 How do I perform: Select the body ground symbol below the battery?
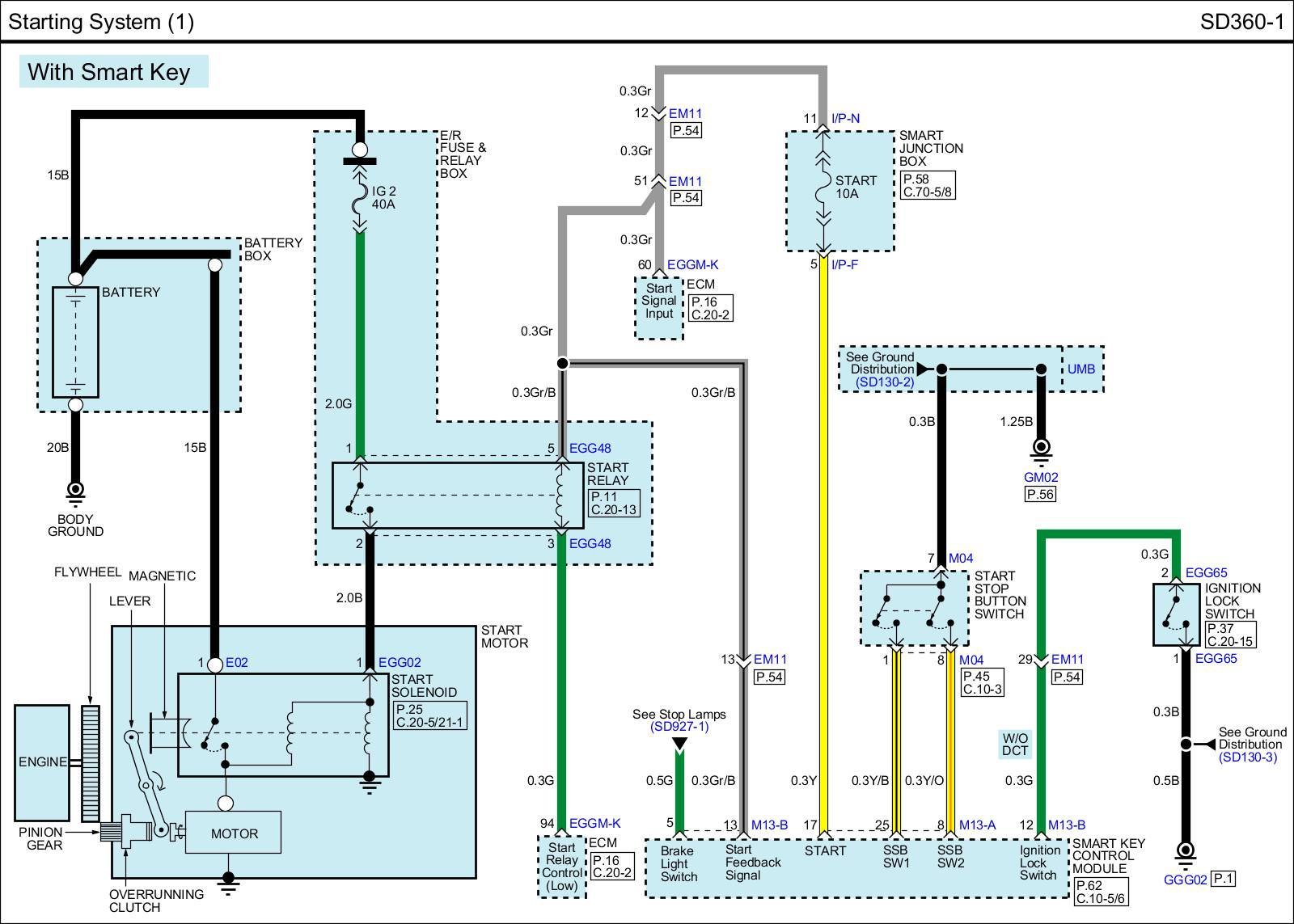click(75, 491)
